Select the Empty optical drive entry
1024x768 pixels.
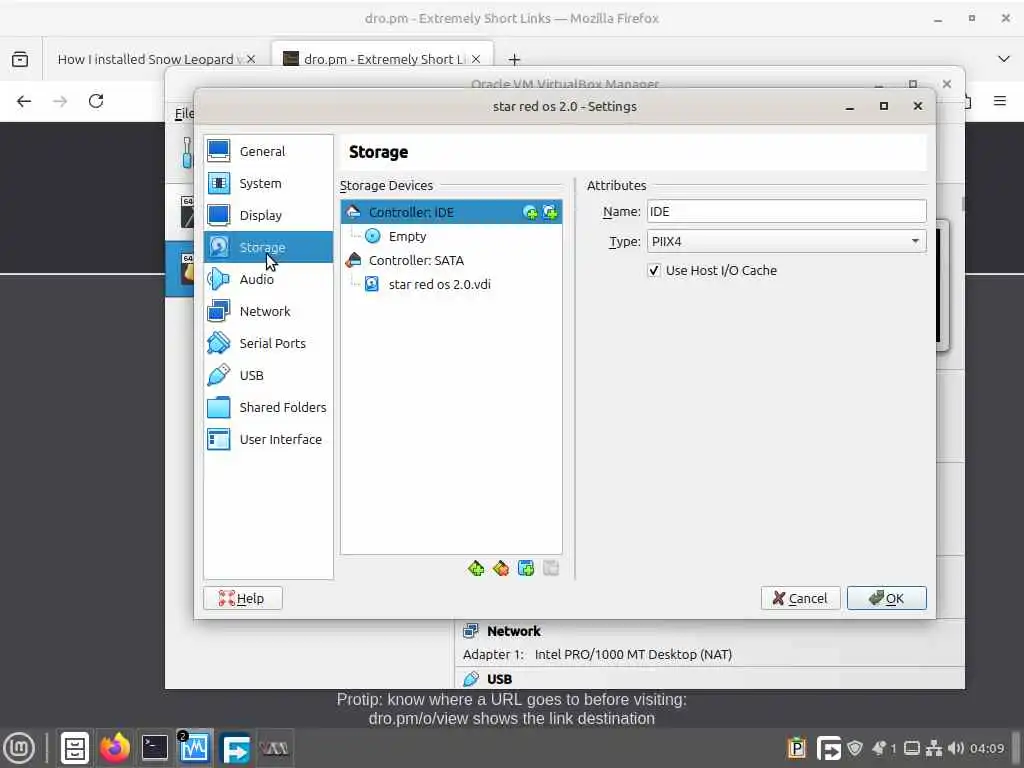(x=451, y=236)
